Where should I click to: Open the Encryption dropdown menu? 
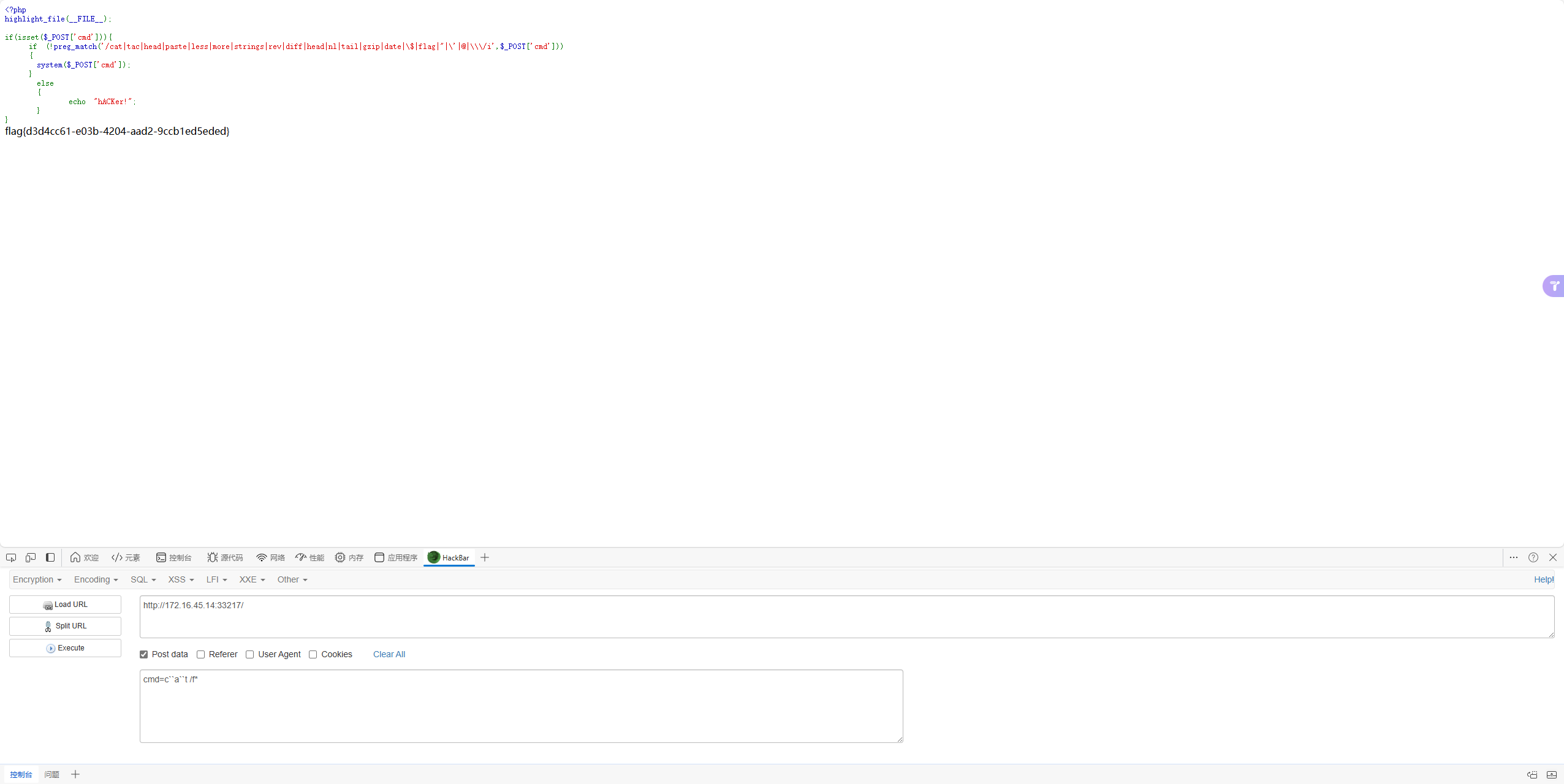35,579
